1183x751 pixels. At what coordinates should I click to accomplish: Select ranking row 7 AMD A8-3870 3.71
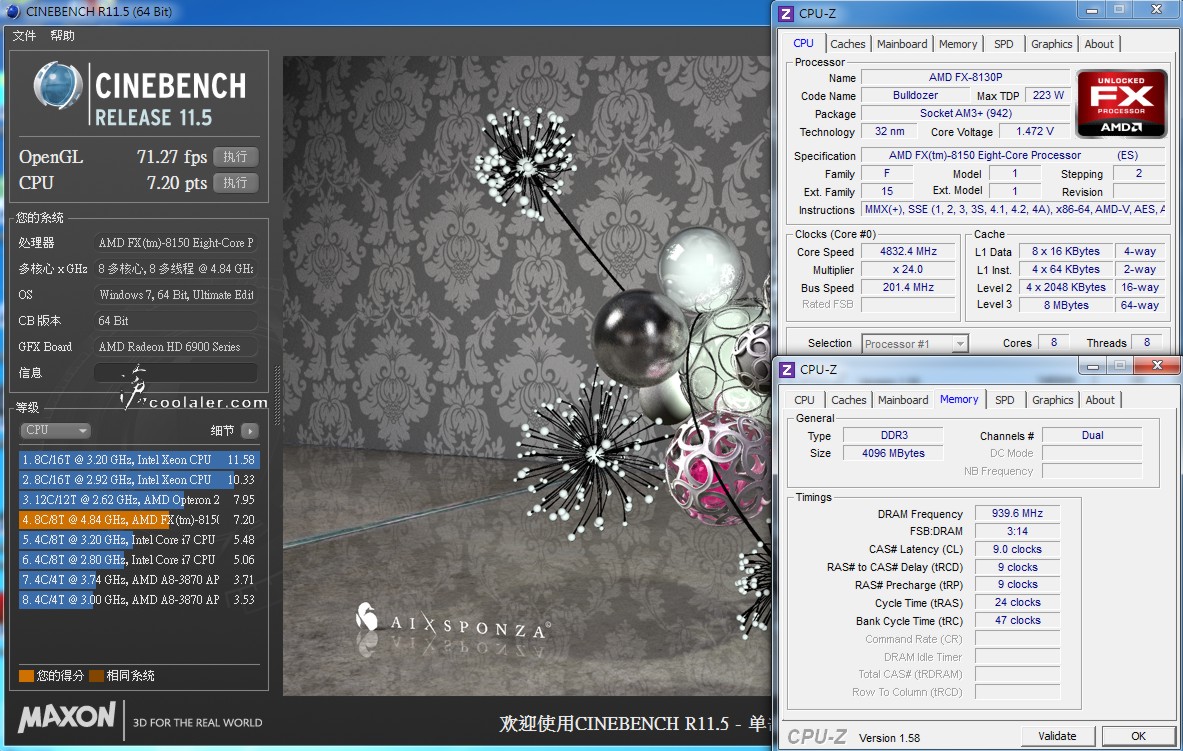tap(139, 580)
